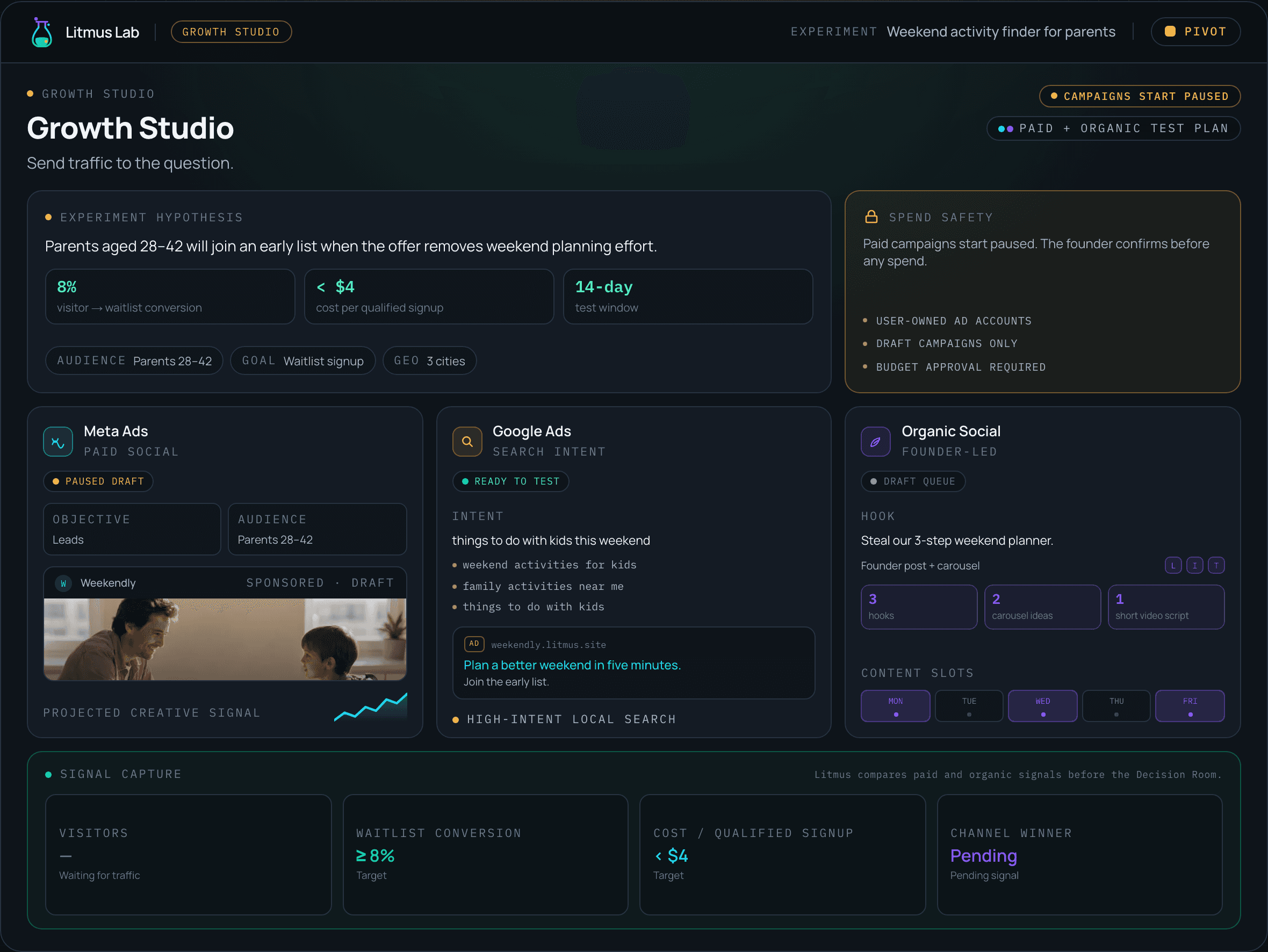Click the 1 short video script card
The height and width of the screenshot is (952, 1268).
(1166, 607)
